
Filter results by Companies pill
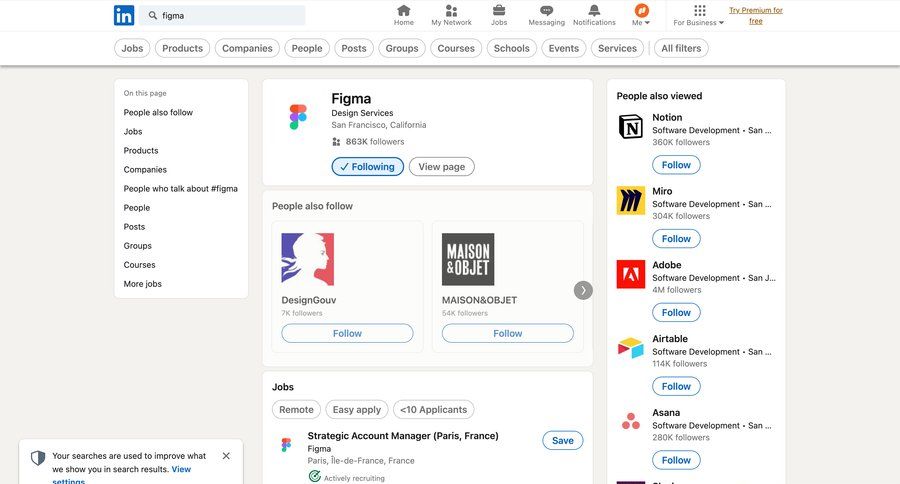coord(247,48)
